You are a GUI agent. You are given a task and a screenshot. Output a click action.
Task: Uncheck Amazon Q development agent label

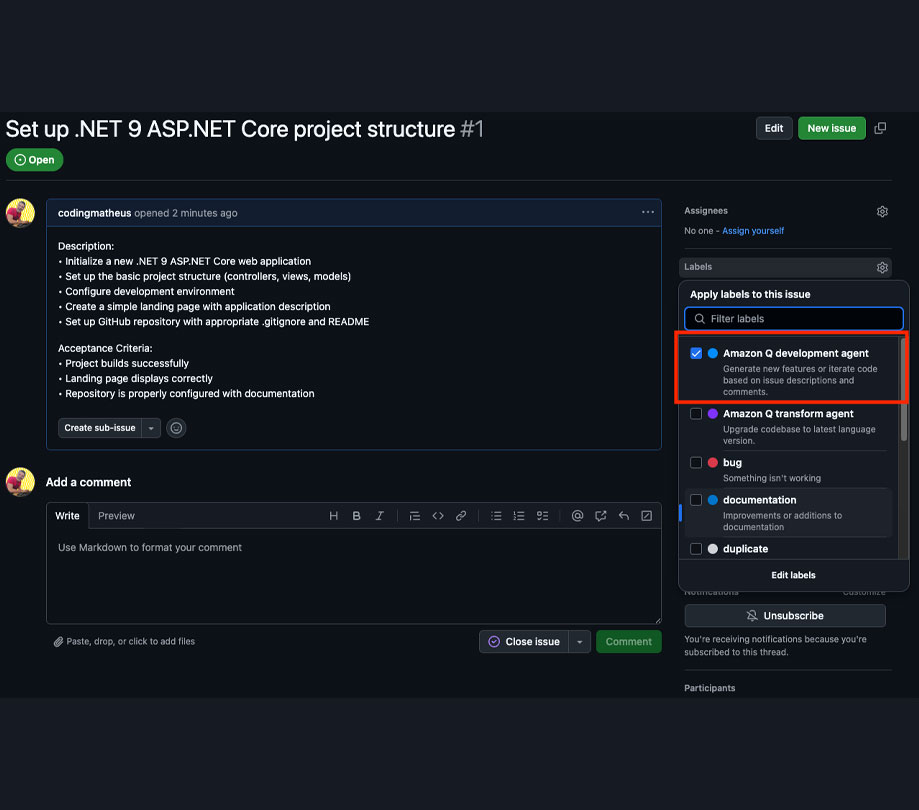tap(696, 353)
